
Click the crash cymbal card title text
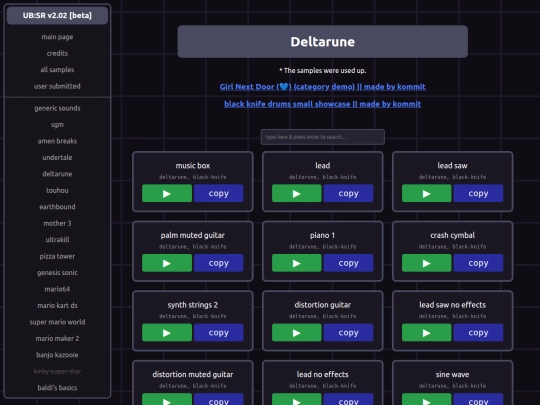452,235
